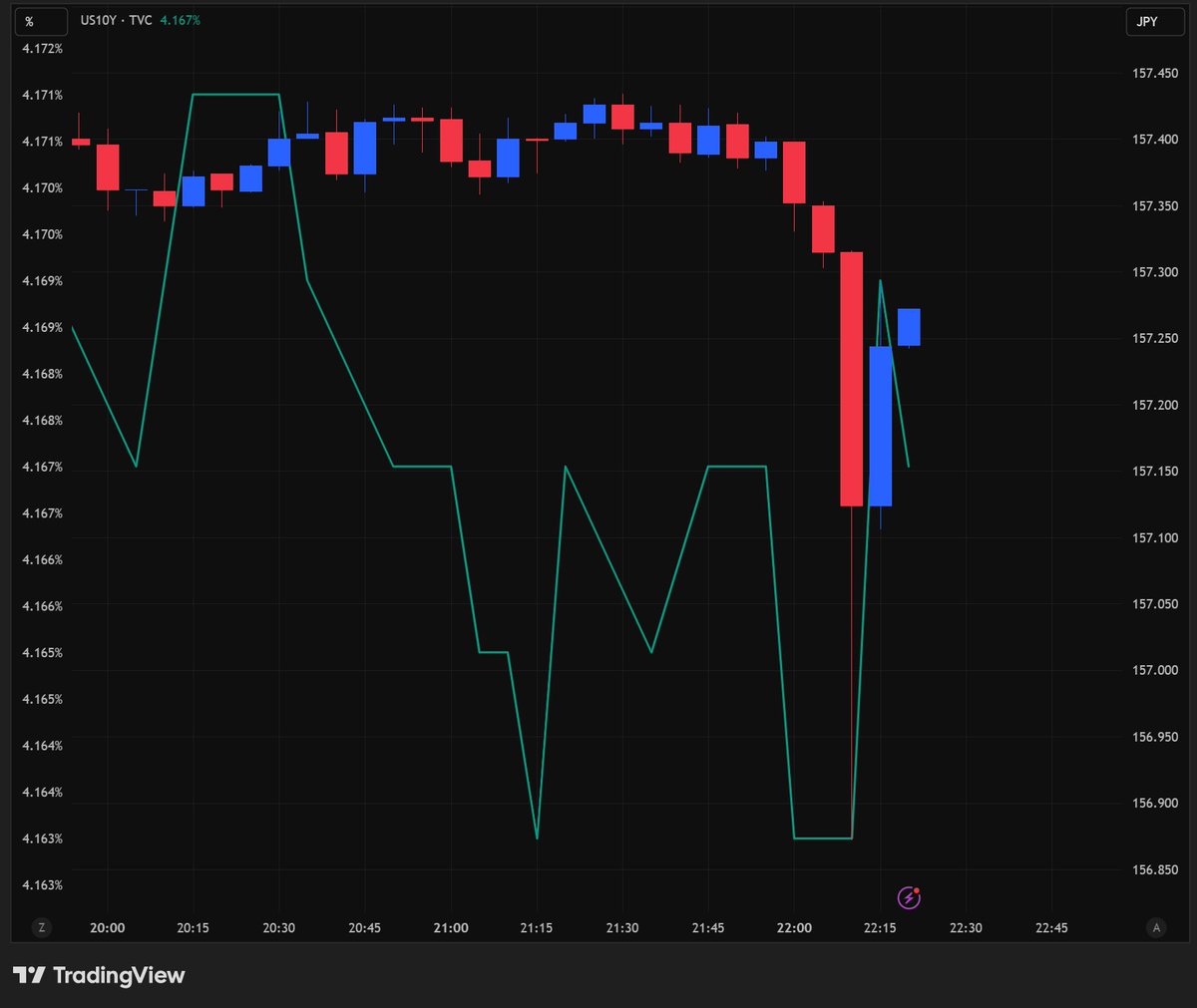Click the 20:15 time axis label
Viewport: 1197px width, 1008px height.
pos(194,928)
